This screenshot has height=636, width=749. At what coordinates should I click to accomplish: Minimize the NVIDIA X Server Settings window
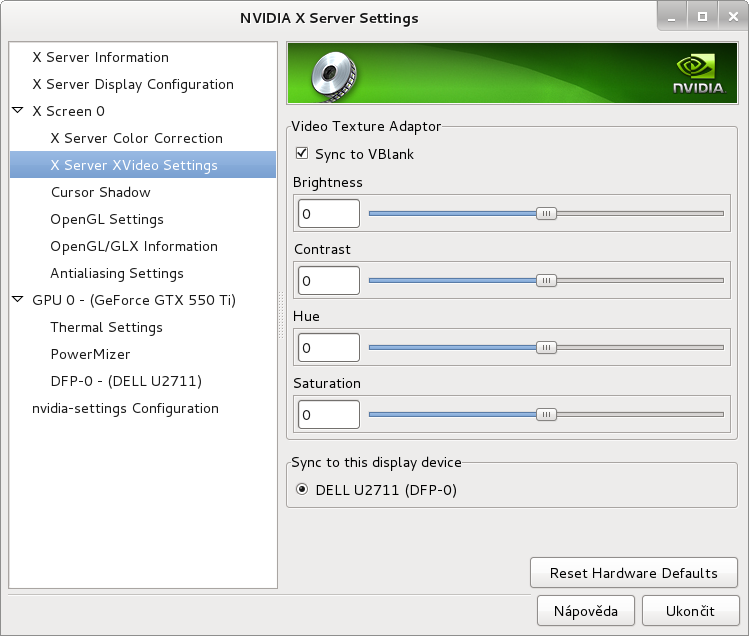pos(672,17)
